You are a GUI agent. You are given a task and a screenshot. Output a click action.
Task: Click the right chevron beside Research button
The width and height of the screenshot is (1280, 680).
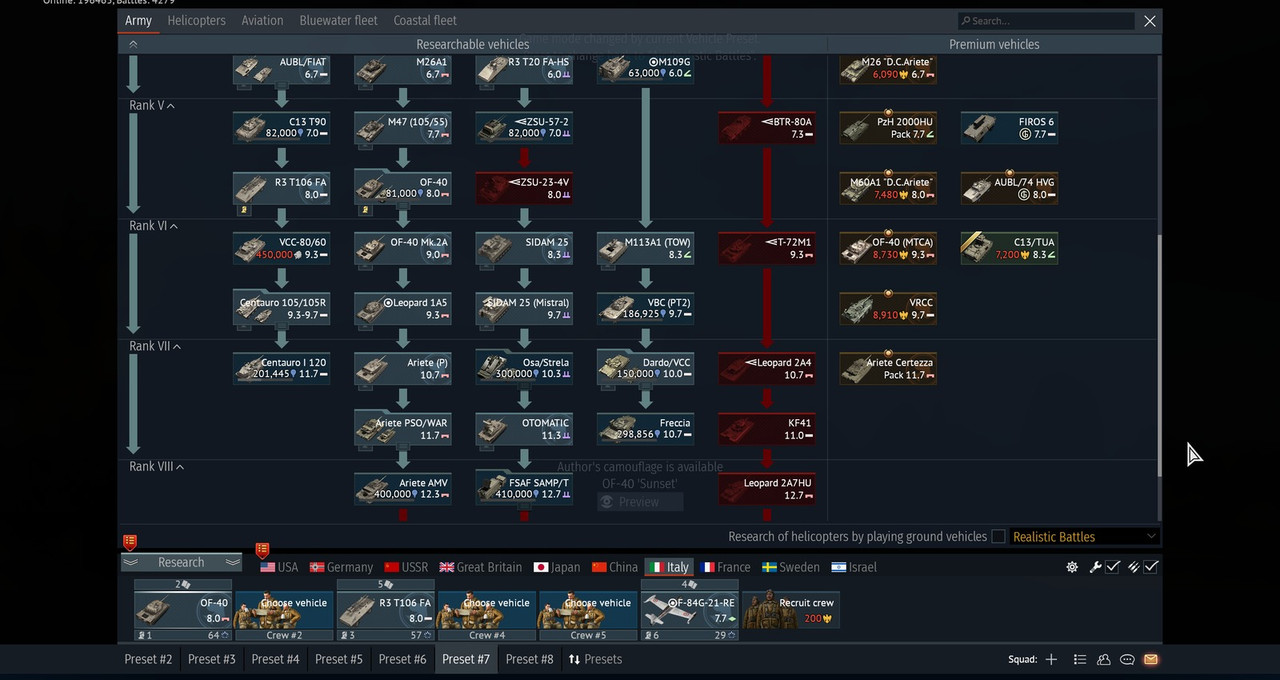point(232,563)
